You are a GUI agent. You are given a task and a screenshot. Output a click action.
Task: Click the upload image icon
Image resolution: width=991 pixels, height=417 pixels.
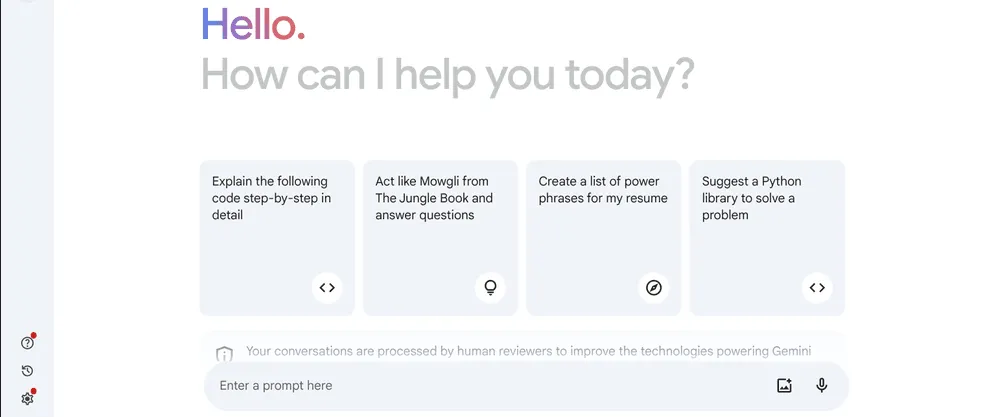[x=784, y=386]
